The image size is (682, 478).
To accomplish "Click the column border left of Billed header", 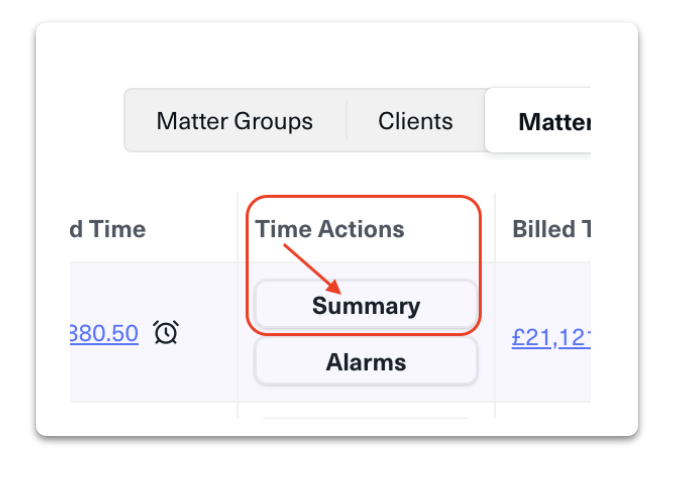I will pos(495,229).
